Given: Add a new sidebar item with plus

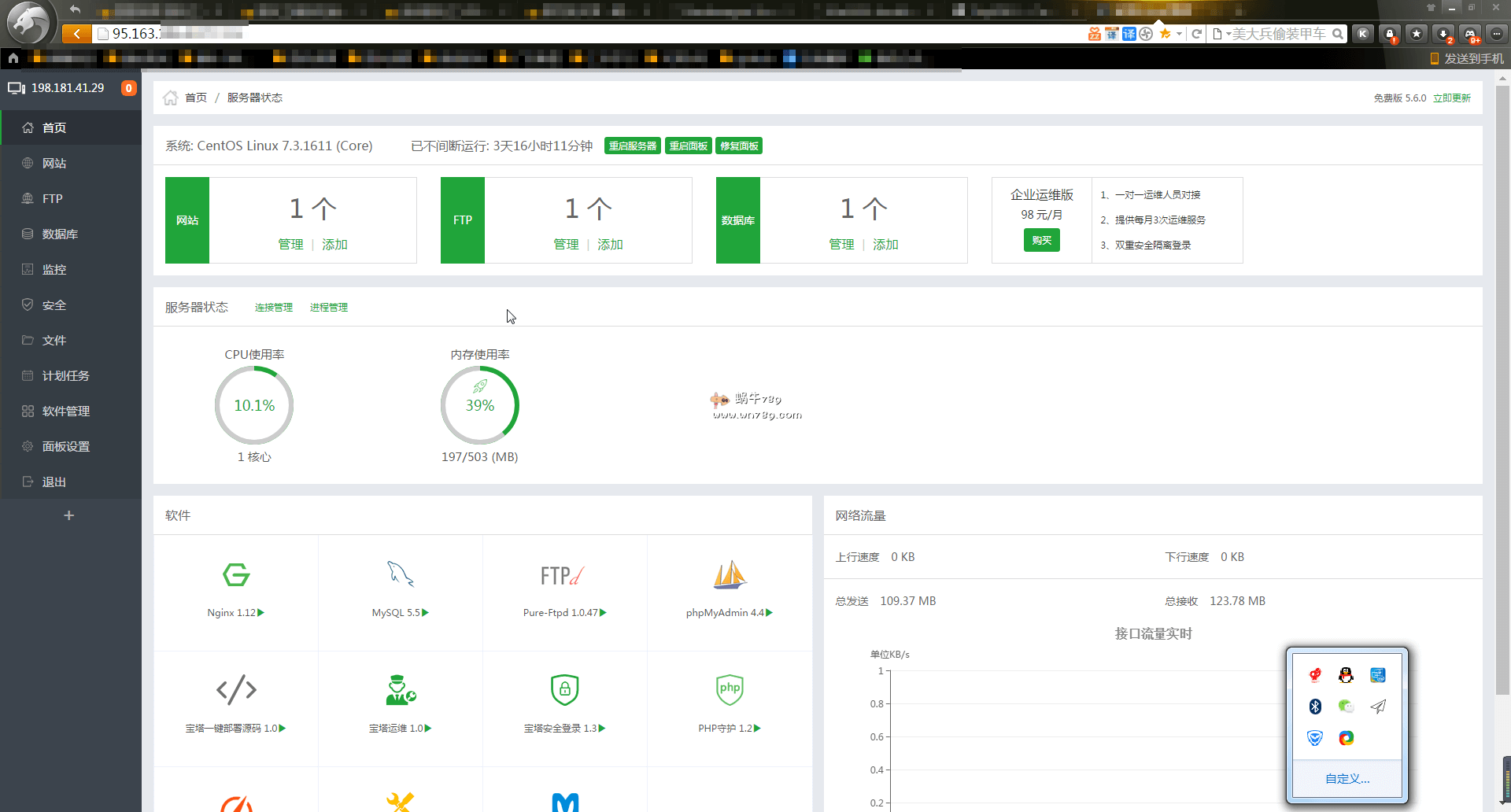Looking at the screenshot, I should (x=69, y=515).
